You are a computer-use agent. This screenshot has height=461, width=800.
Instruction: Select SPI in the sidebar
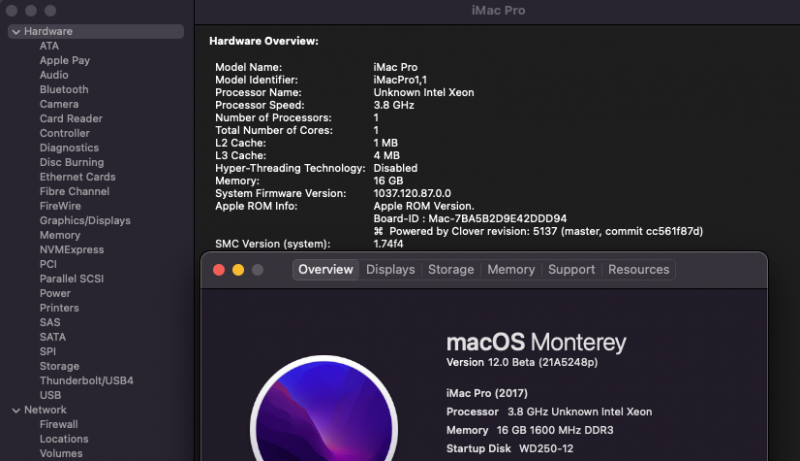click(48, 351)
